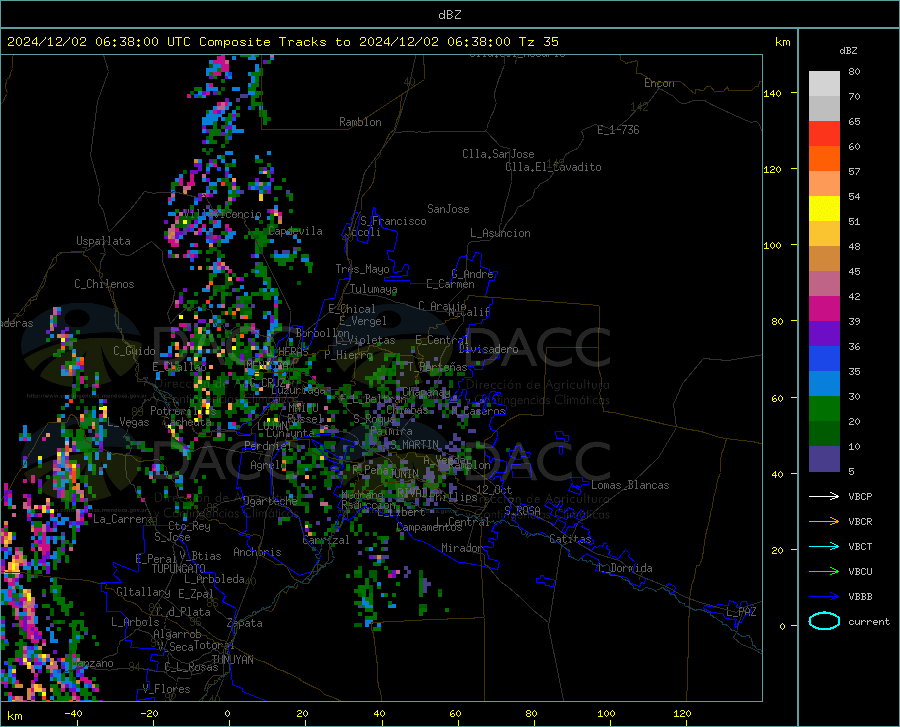Click the 'E_1-736' map label
900x727 pixels.
pos(618,130)
